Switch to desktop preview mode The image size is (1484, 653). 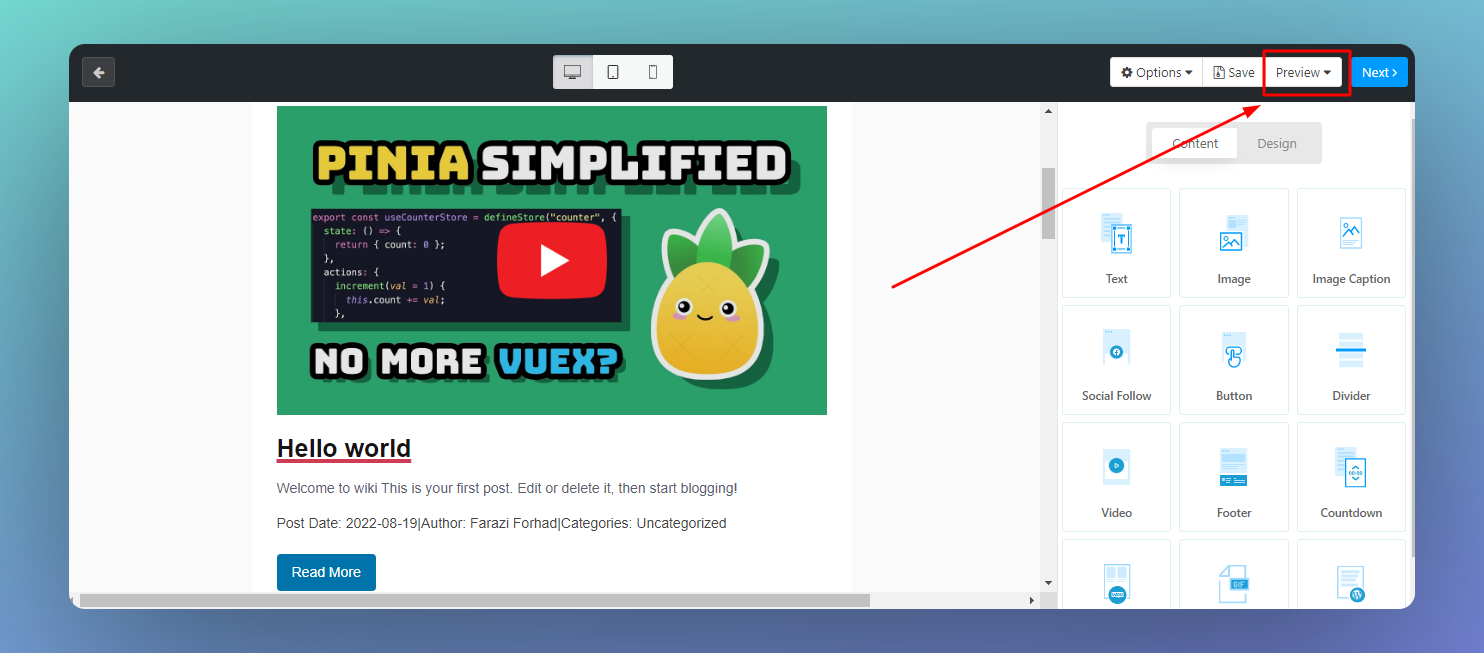572,71
